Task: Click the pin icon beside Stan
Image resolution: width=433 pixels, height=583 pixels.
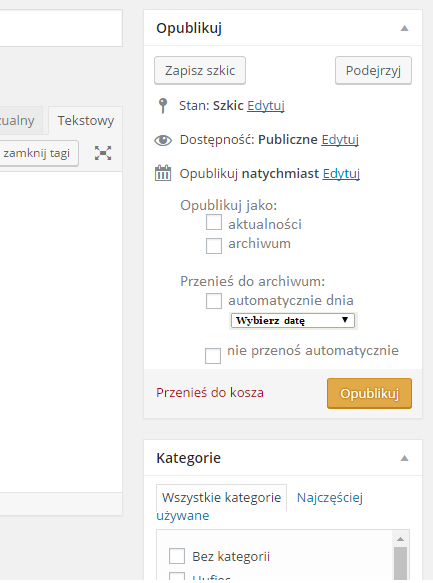Action: point(163,106)
